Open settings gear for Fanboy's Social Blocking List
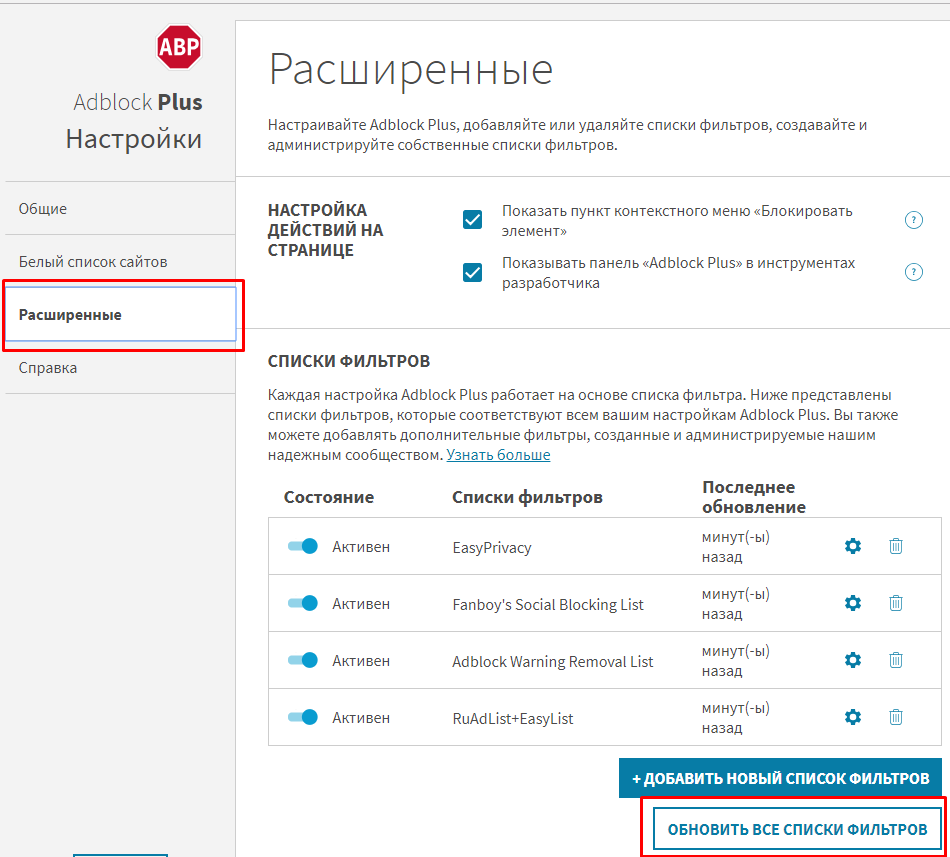Screen dimensions: 950x857 tap(852, 603)
